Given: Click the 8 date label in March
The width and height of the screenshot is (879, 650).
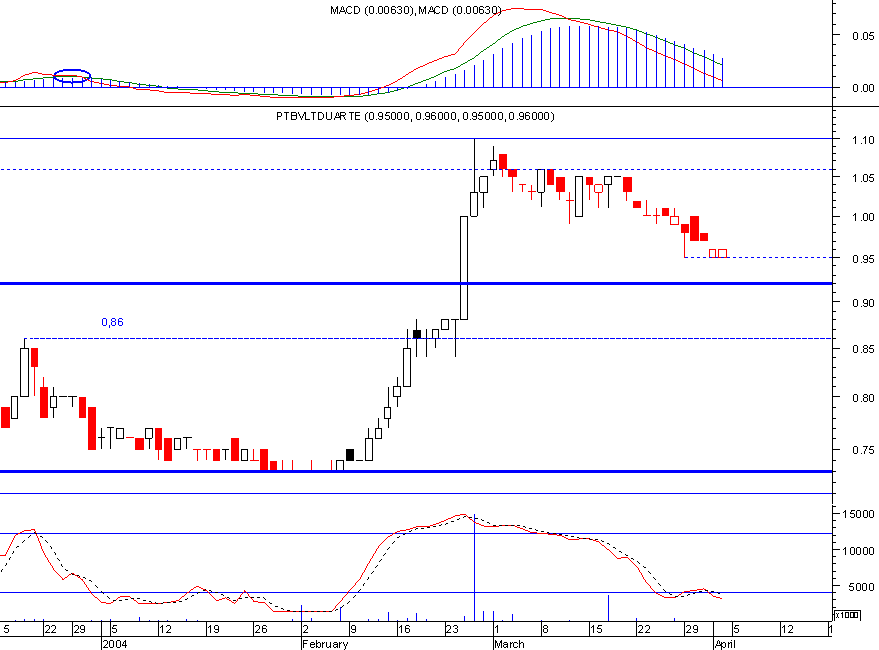Looking at the screenshot, I should [x=545, y=629].
